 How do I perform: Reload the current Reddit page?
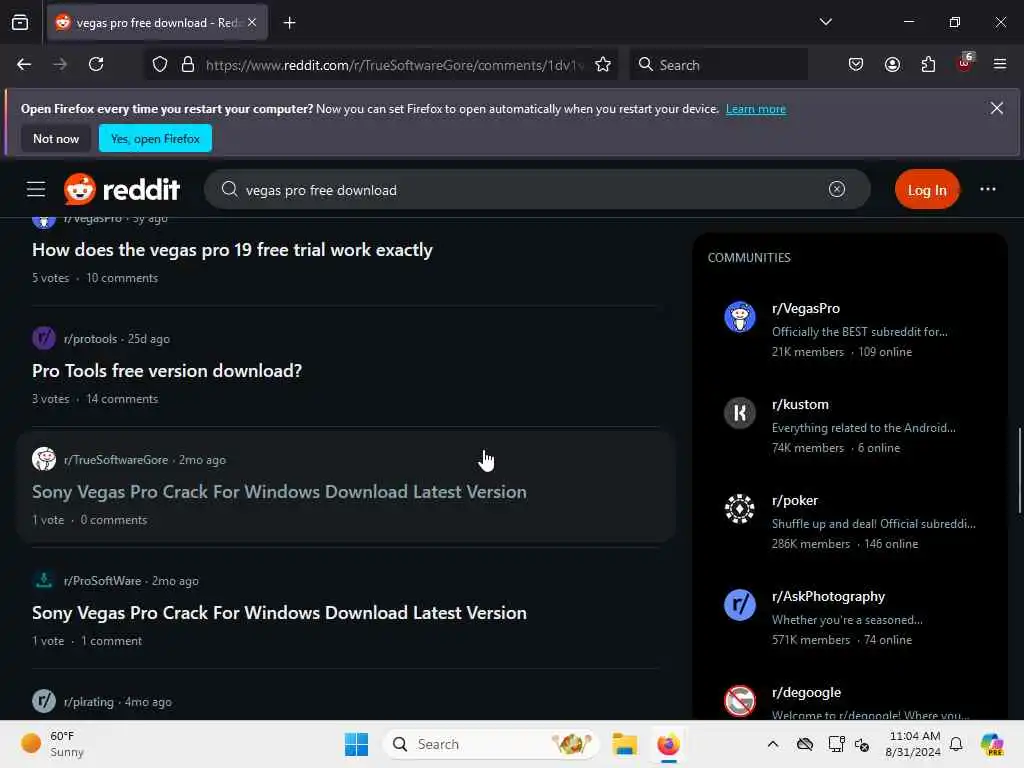tap(96, 64)
